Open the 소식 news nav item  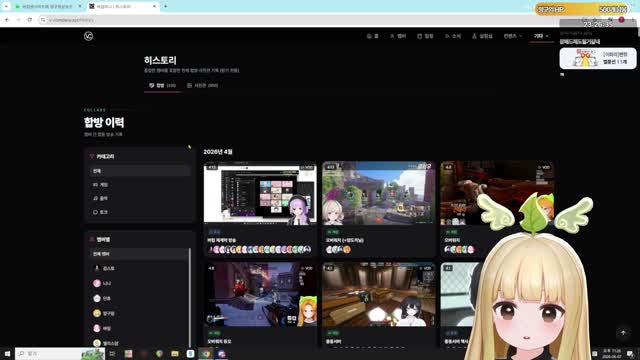point(453,36)
